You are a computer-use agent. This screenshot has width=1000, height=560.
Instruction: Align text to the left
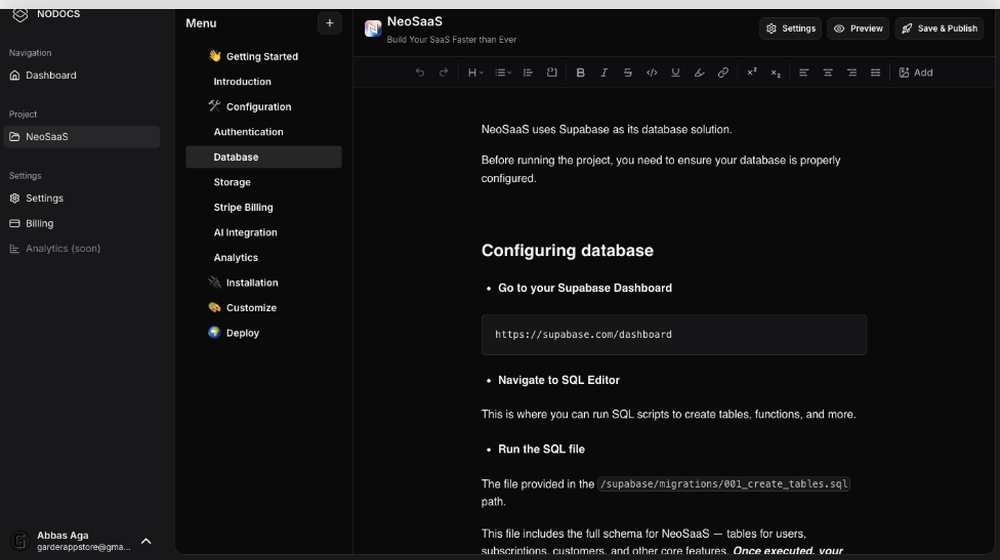point(804,73)
